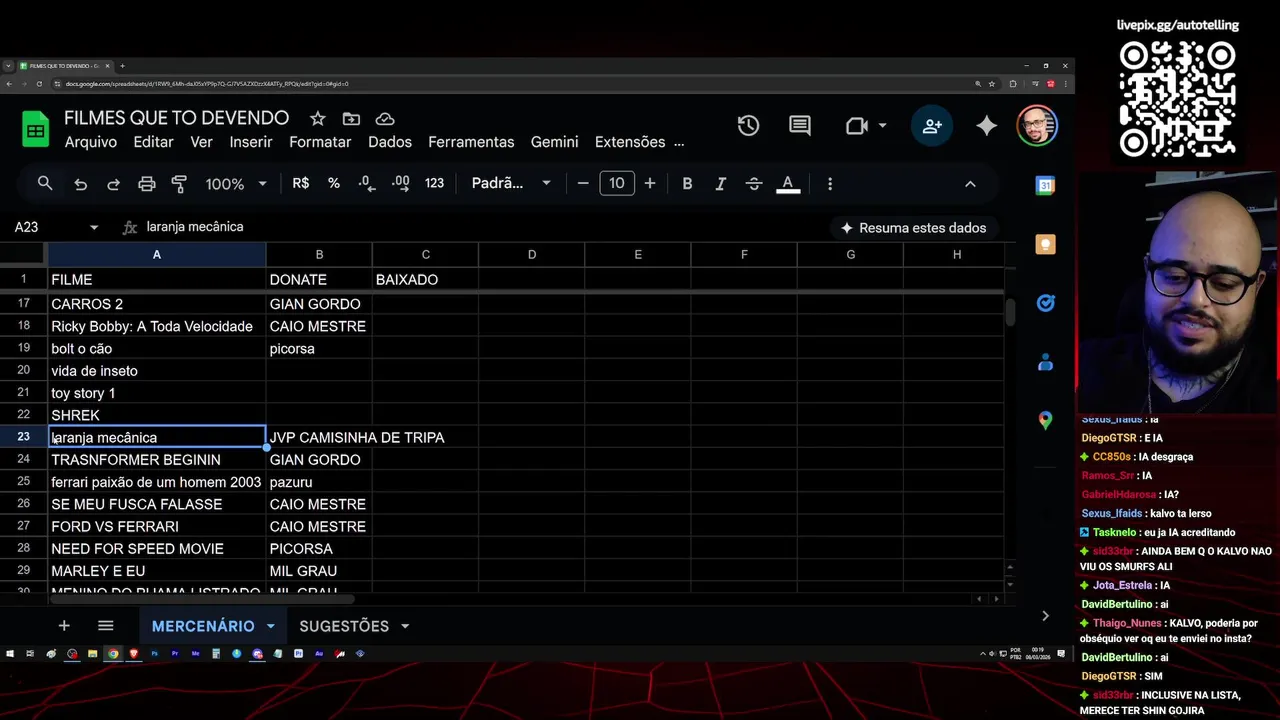This screenshot has height=720, width=1280.
Task: Open Google Calendar in side panel
Action: 1045,185
